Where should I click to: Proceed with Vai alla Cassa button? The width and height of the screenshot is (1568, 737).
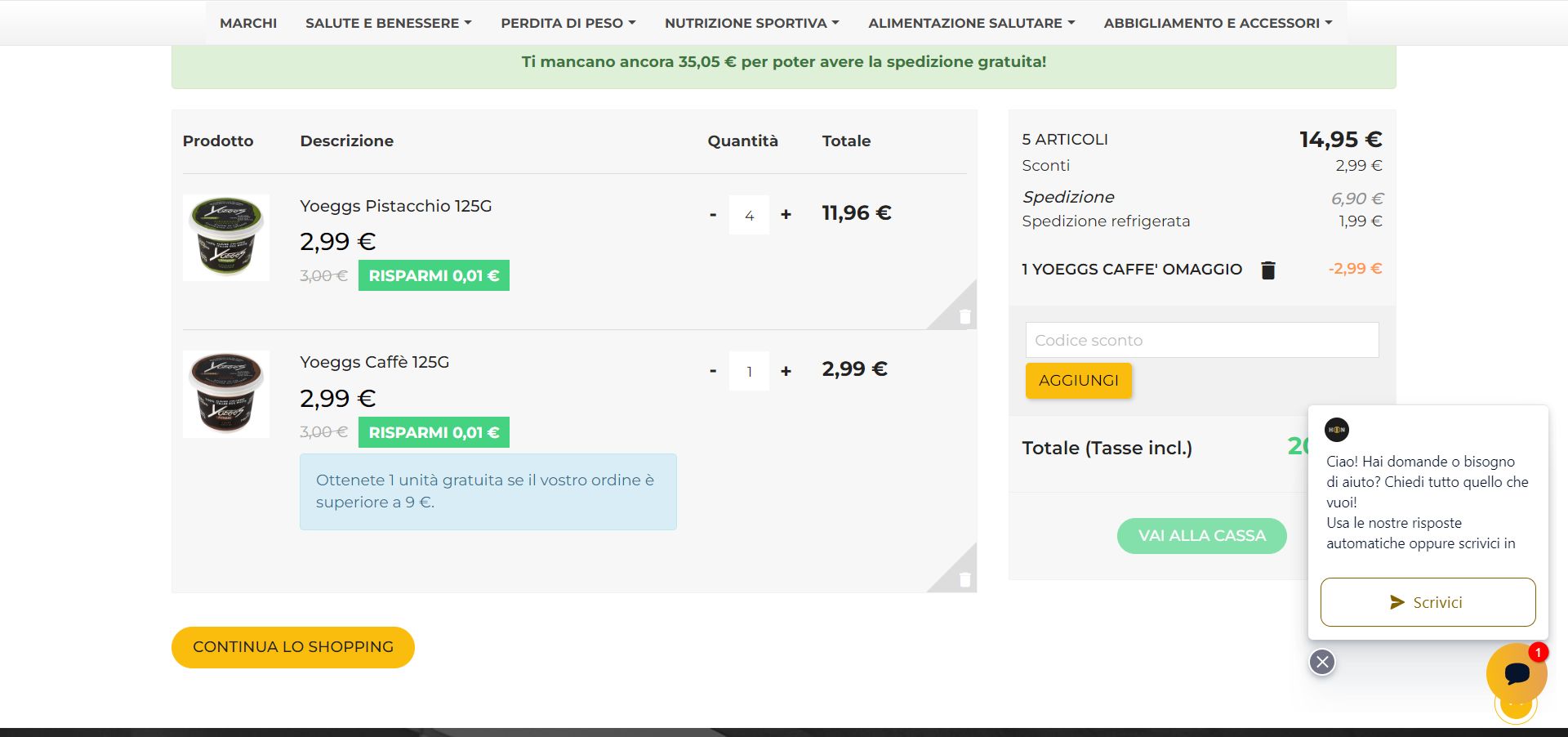tap(1201, 536)
